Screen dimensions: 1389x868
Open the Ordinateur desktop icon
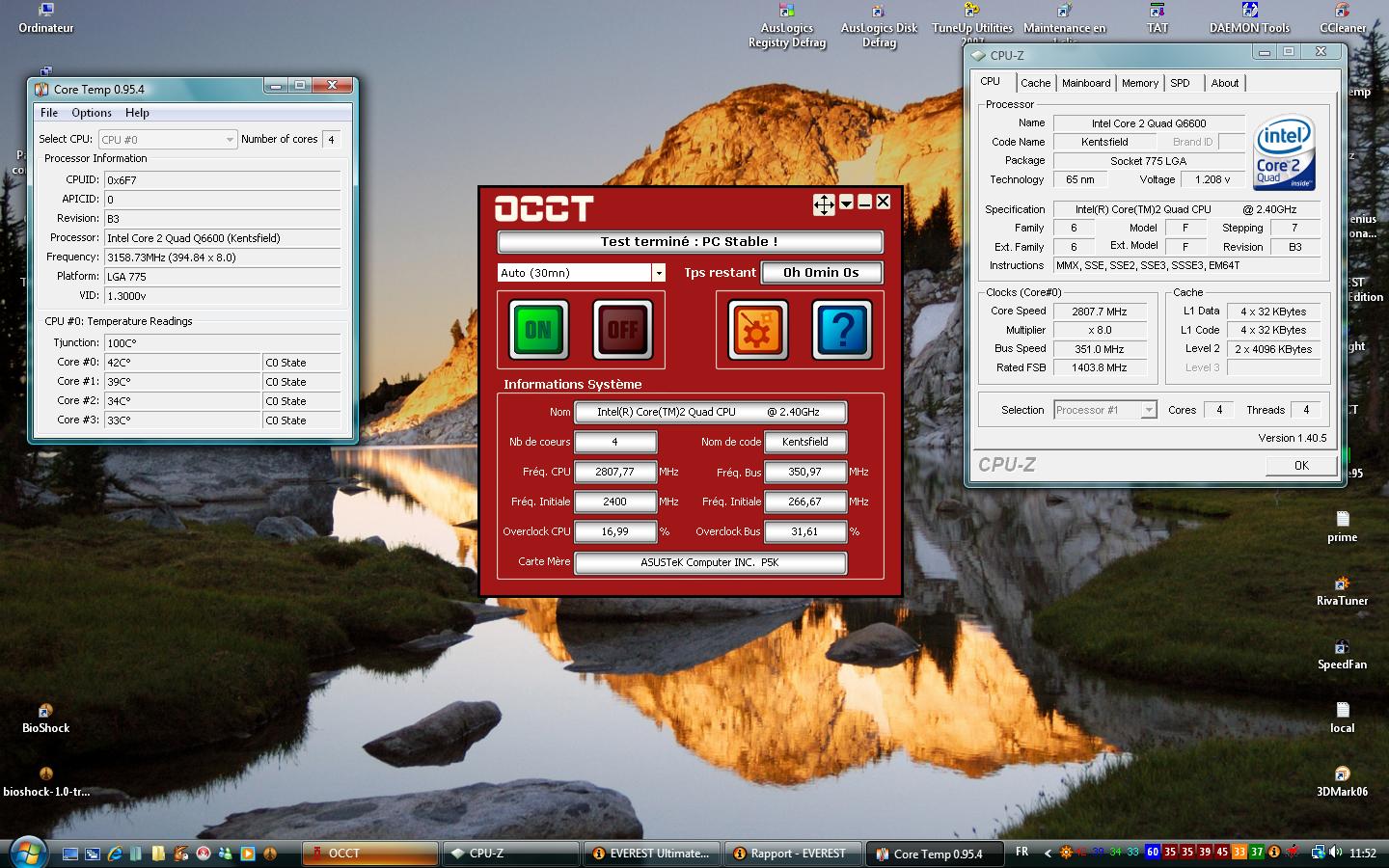coord(45,18)
